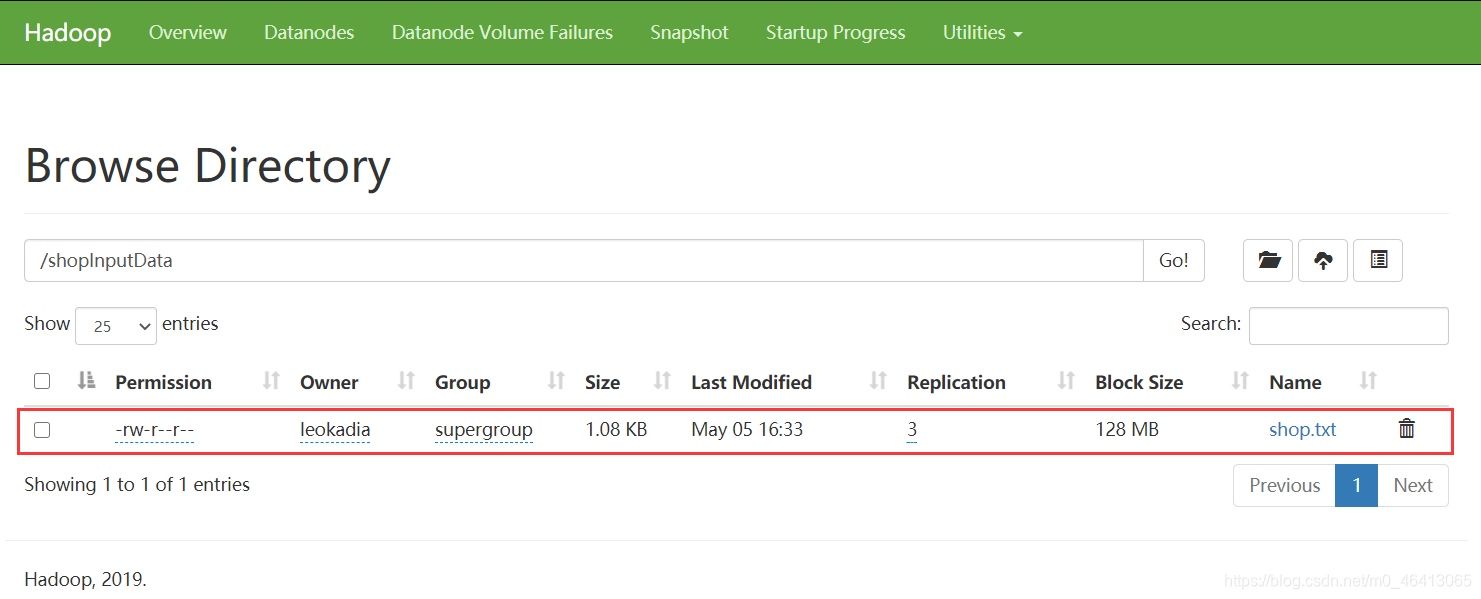The height and width of the screenshot is (599, 1481).
Task: Click the create directory folder icon
Action: coord(1268,260)
